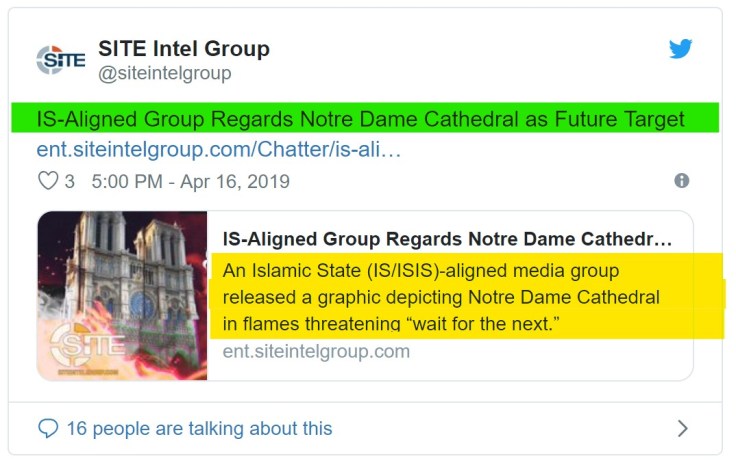This screenshot has height=465, width=736.
Task: Click the ent.siteintelgroup.com domain in the card
Action: coord(316,351)
